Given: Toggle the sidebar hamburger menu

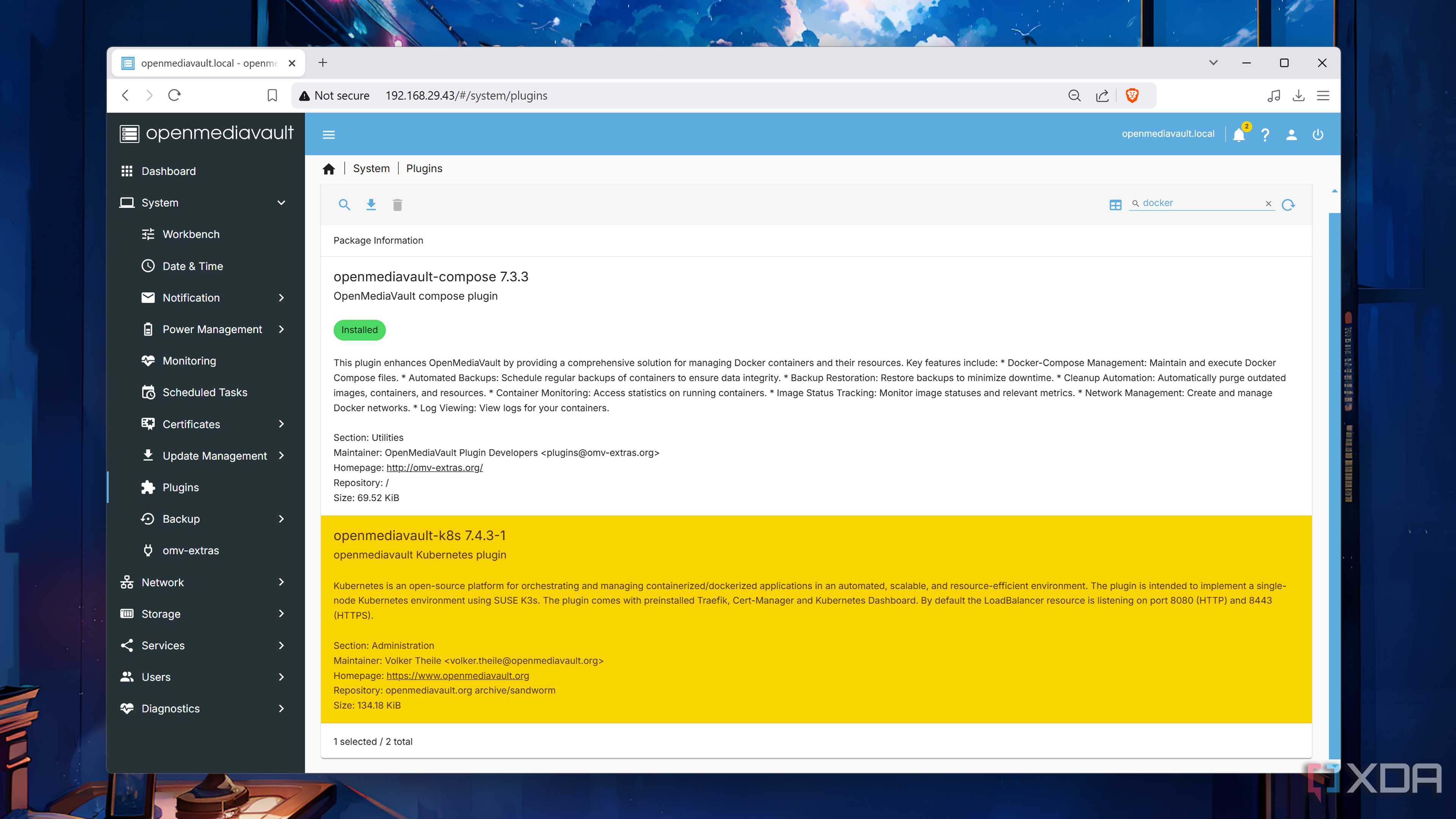Looking at the screenshot, I should coord(328,135).
